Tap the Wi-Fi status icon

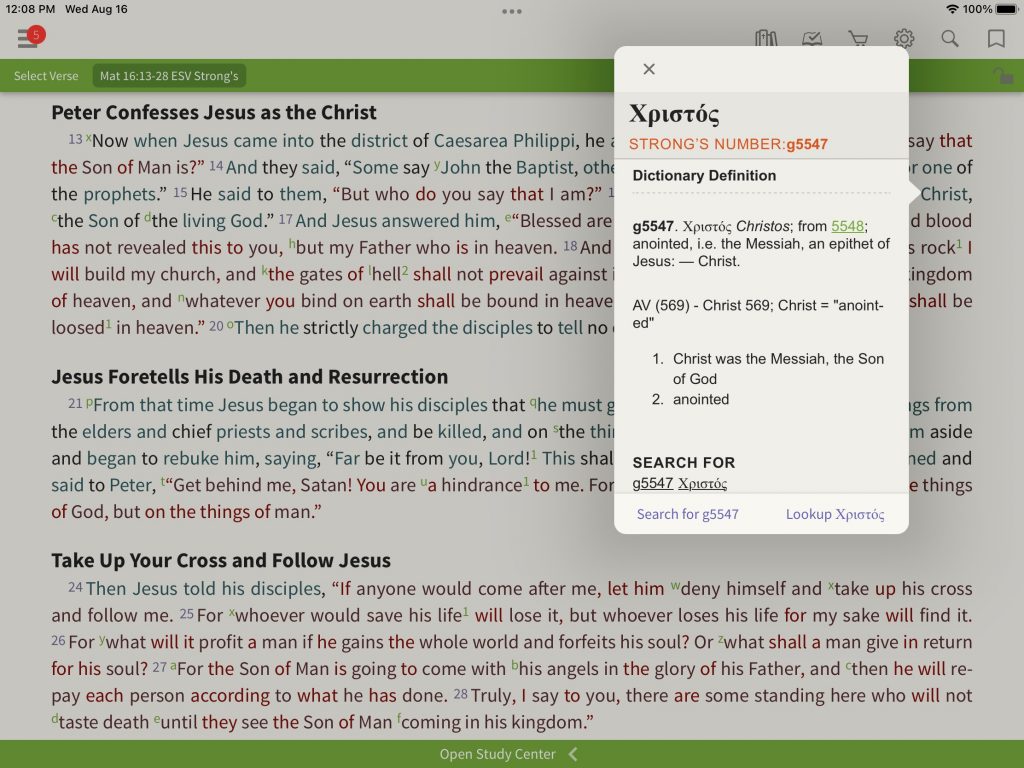click(x=952, y=9)
